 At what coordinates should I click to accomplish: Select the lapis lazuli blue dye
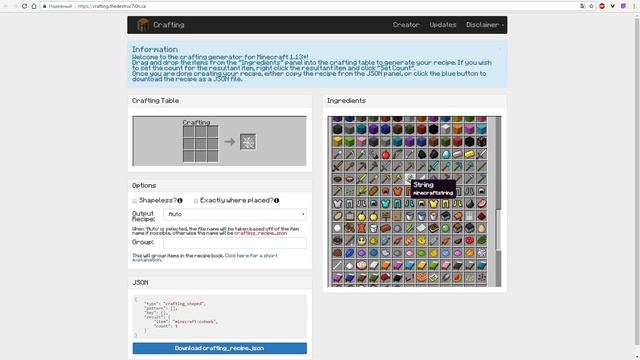point(349,253)
